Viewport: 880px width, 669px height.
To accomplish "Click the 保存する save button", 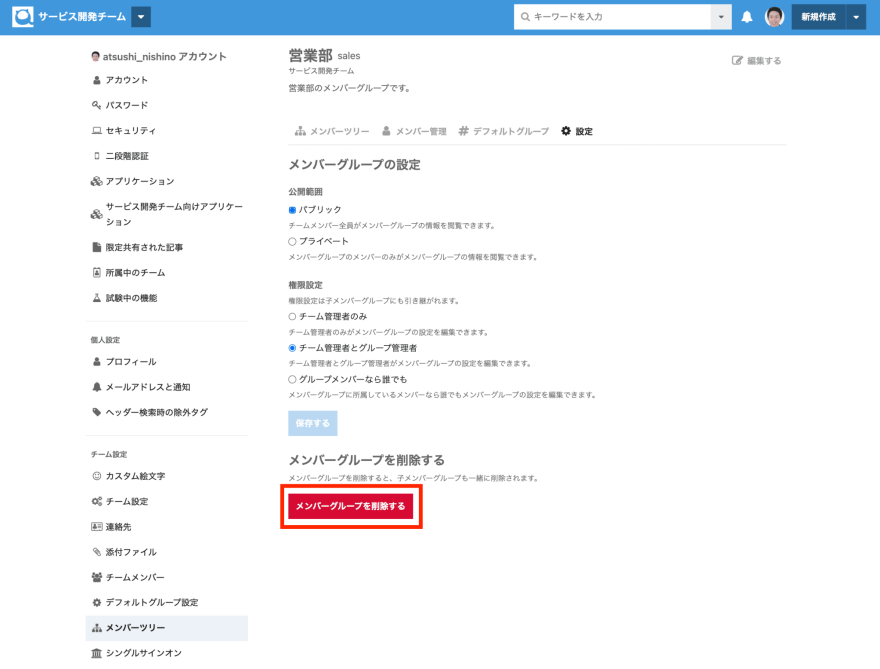I will [x=313, y=423].
